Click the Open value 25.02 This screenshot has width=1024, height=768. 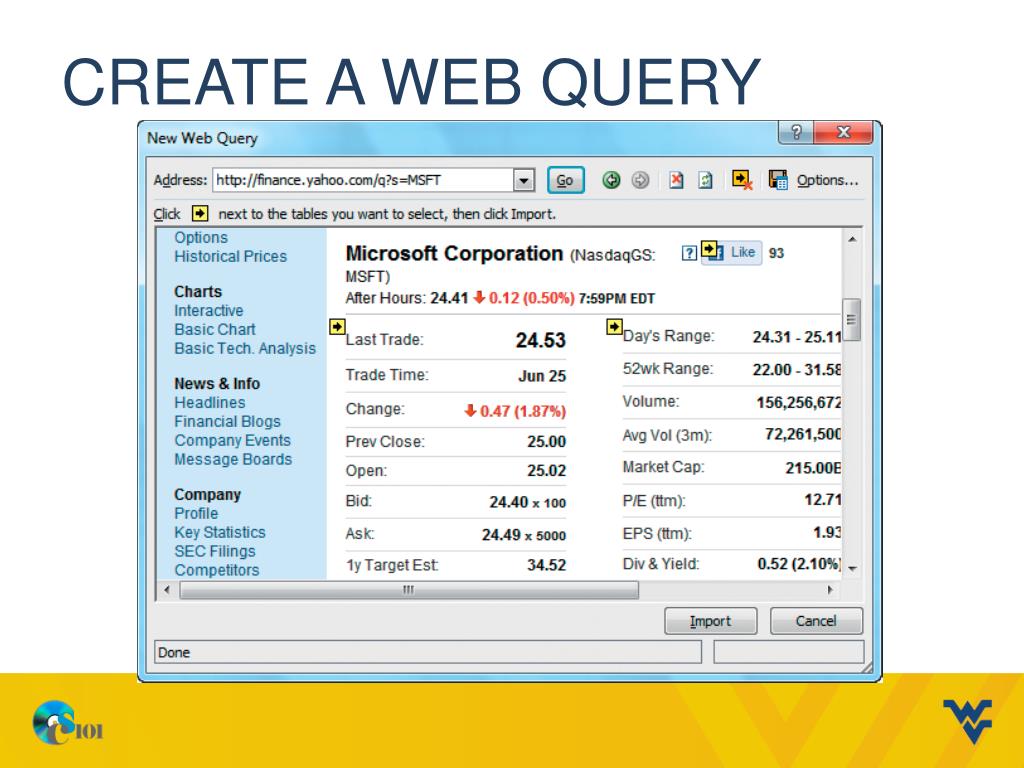tap(547, 471)
